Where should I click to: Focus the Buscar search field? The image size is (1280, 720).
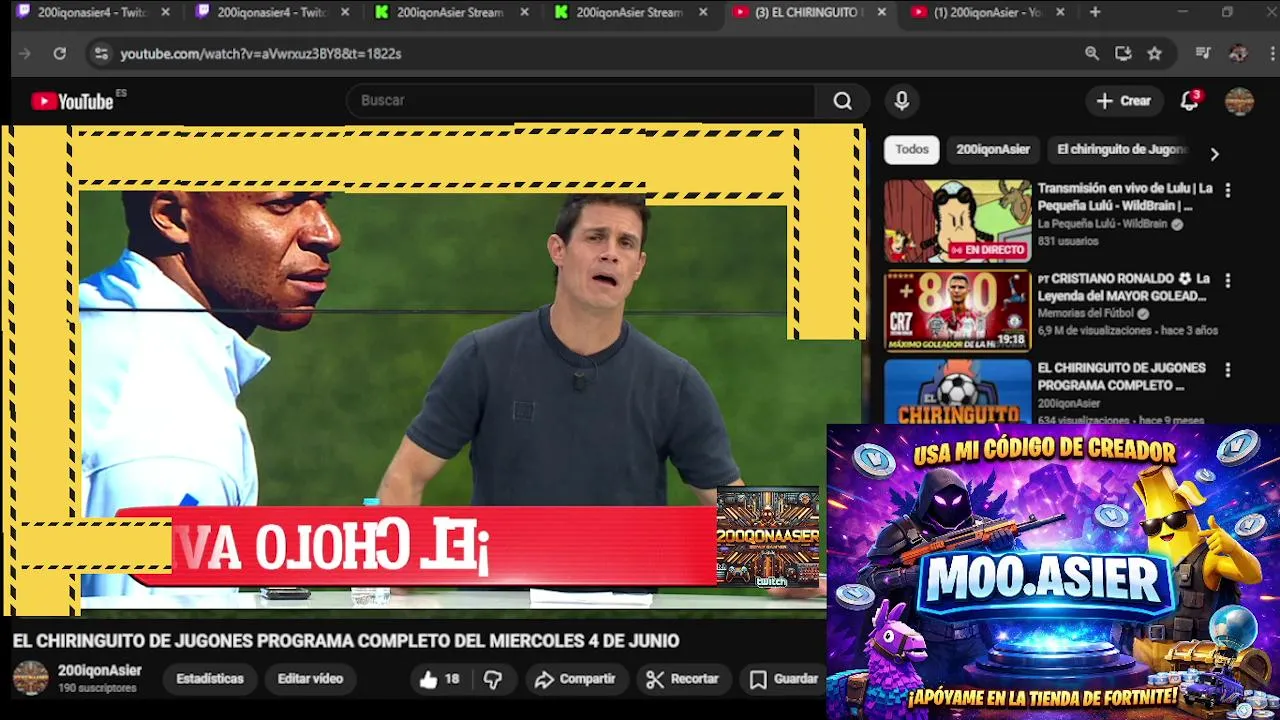click(x=580, y=101)
